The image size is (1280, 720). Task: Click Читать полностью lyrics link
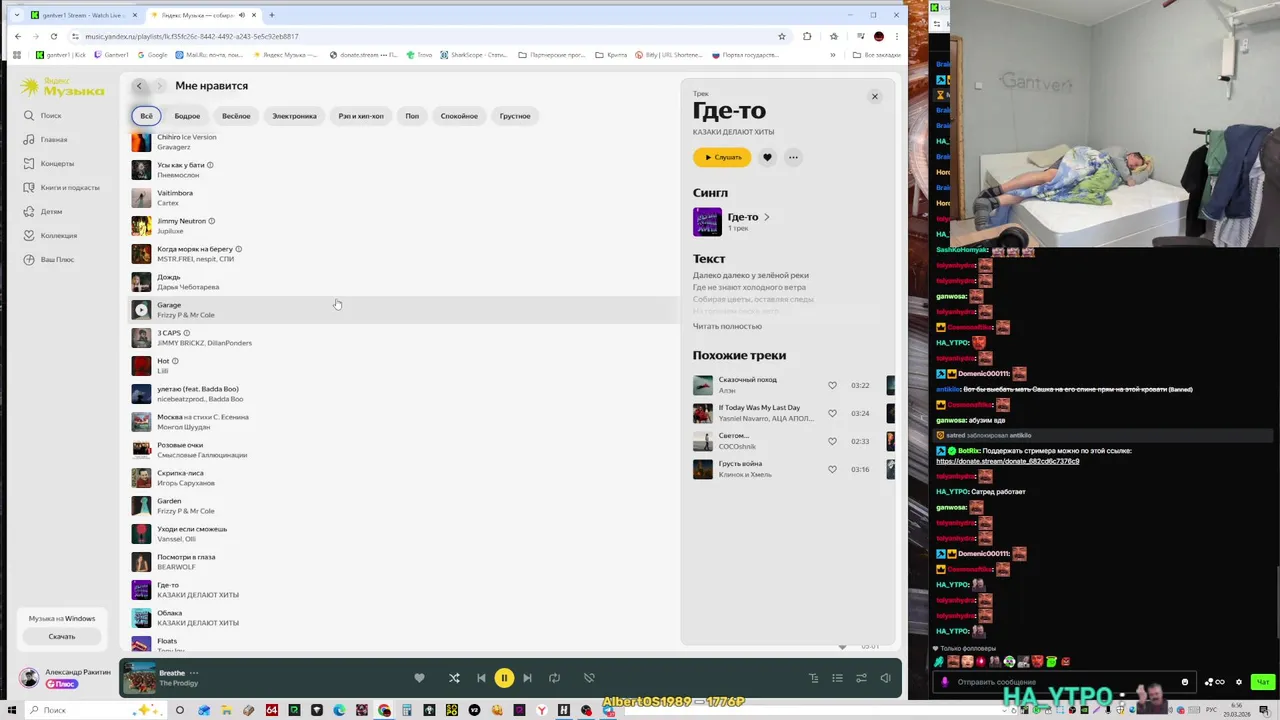[727, 326]
